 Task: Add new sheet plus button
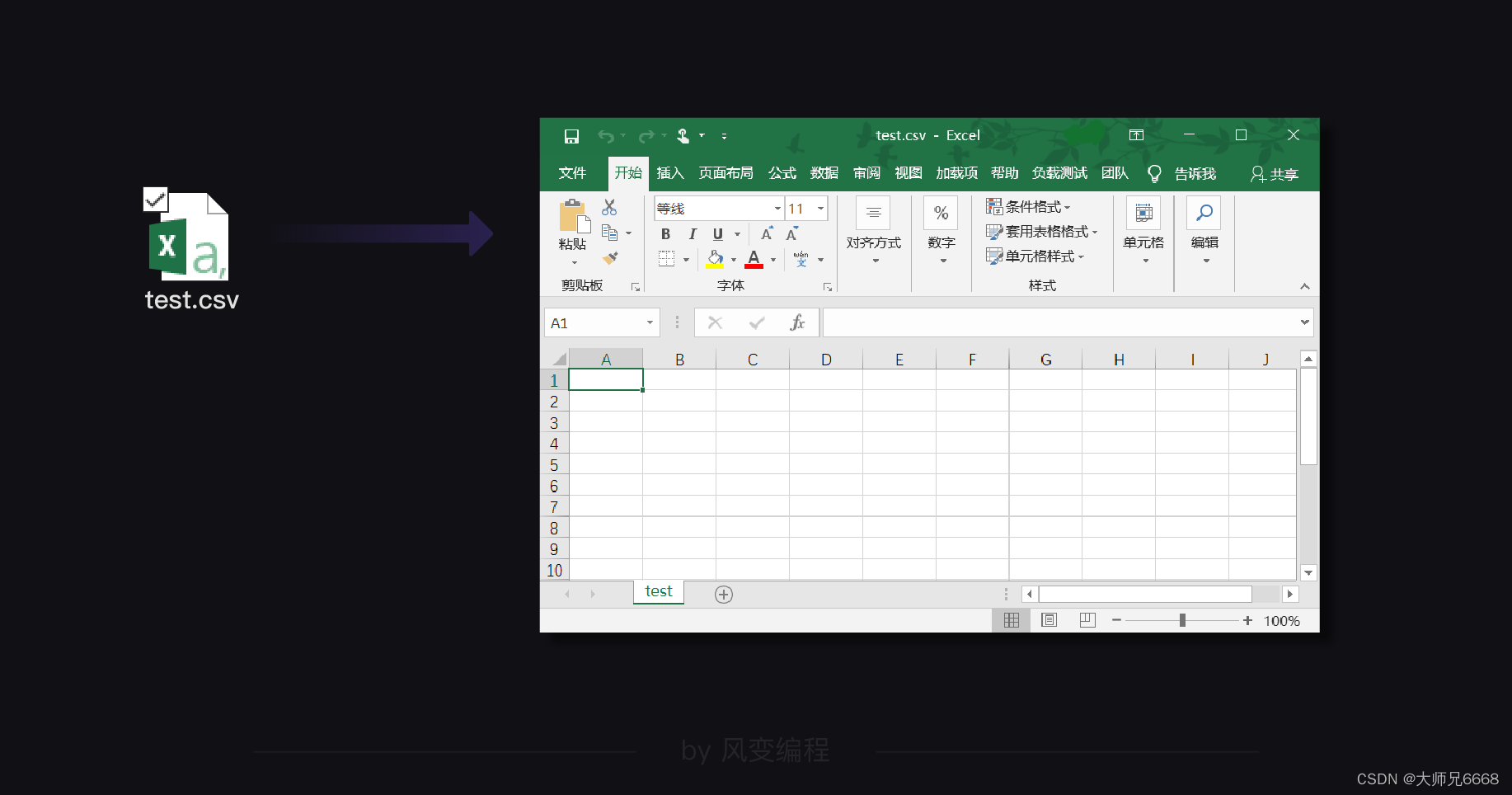tap(724, 595)
